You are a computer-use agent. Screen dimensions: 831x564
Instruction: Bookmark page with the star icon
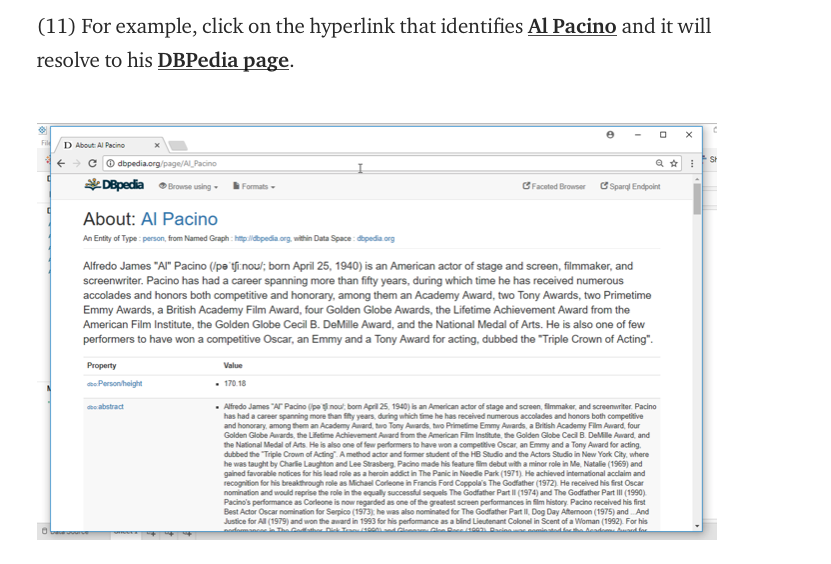[x=674, y=164]
